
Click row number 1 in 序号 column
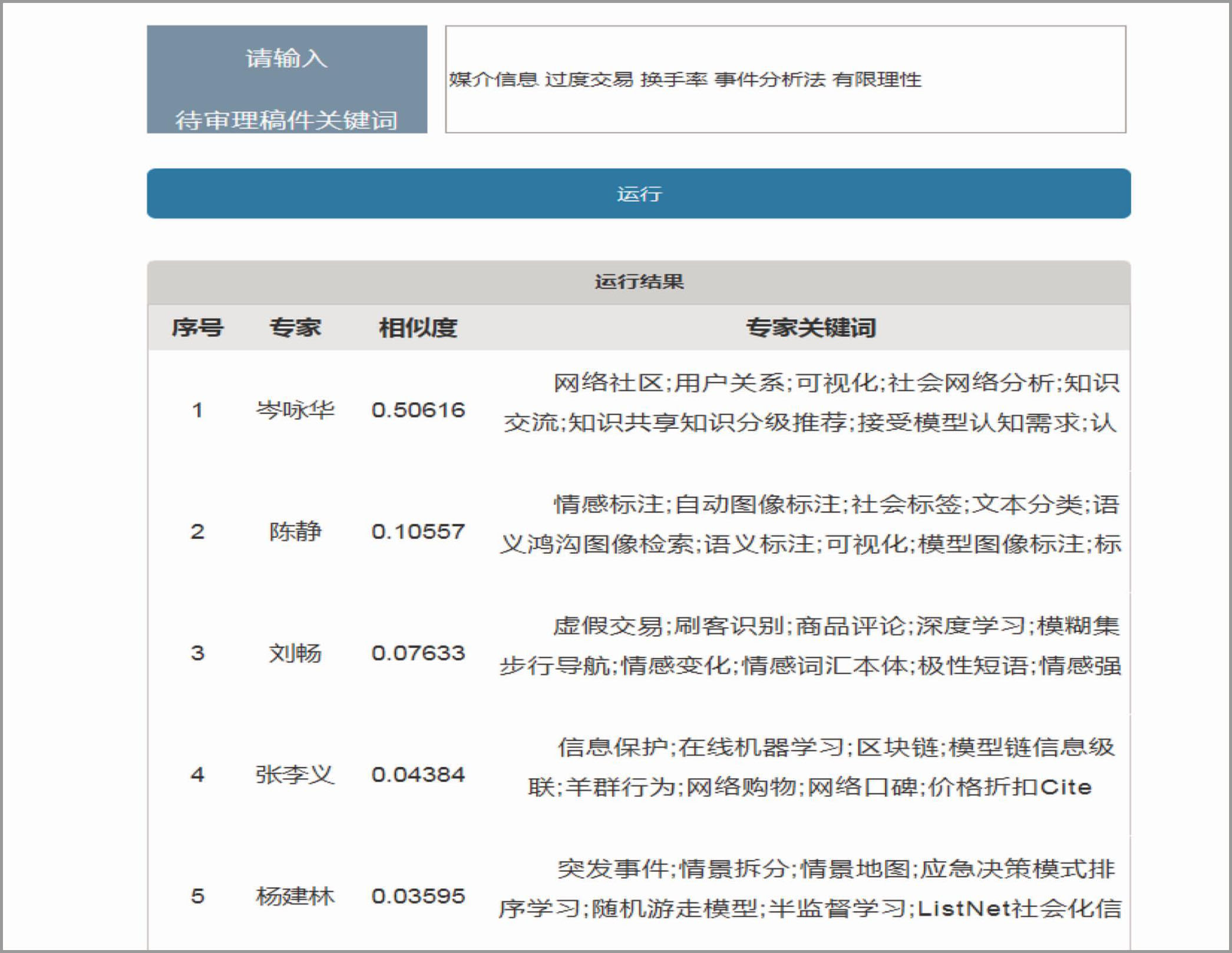(197, 410)
